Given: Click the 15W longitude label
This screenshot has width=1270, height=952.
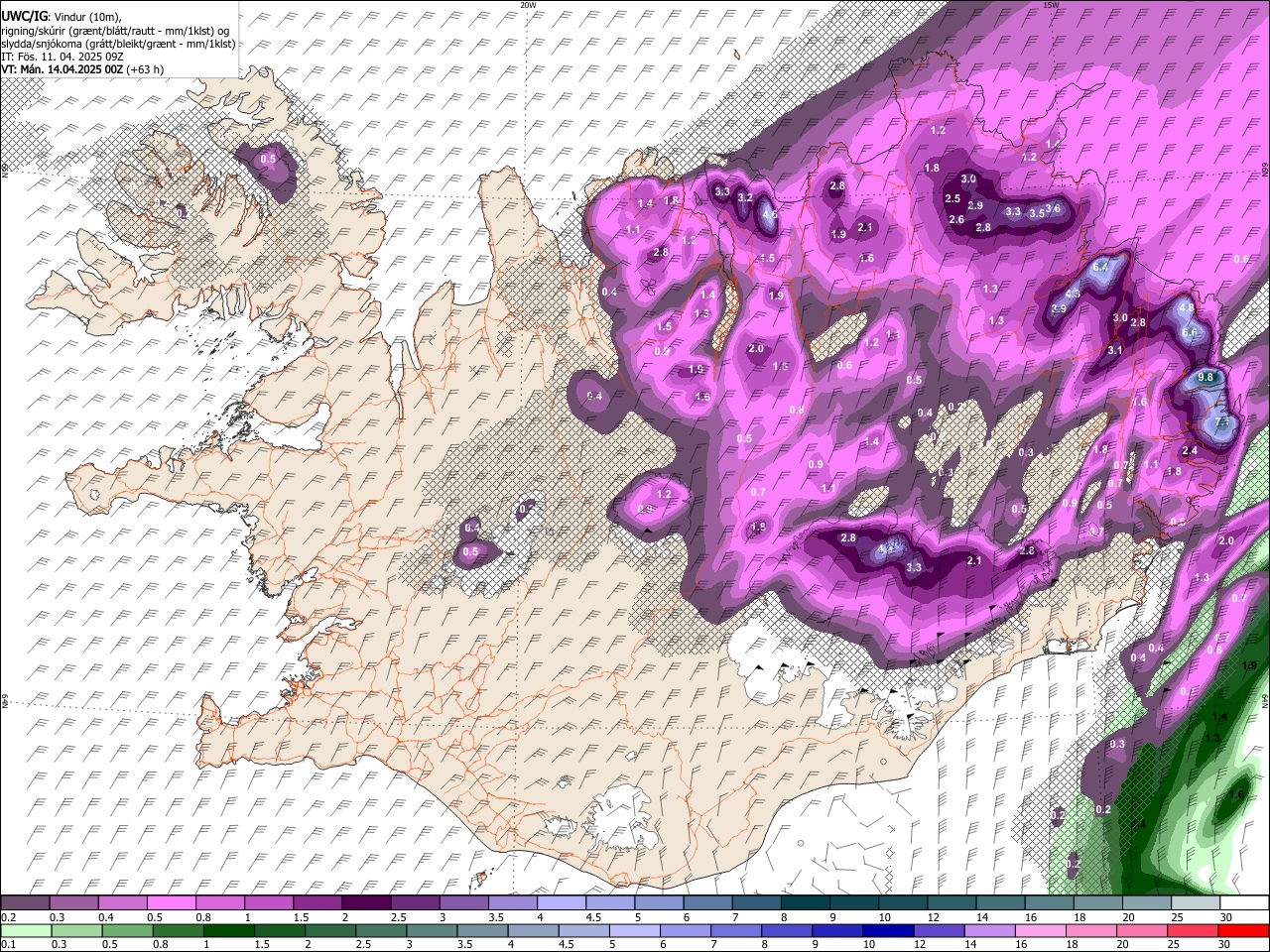Looking at the screenshot, I should coord(1051,5).
